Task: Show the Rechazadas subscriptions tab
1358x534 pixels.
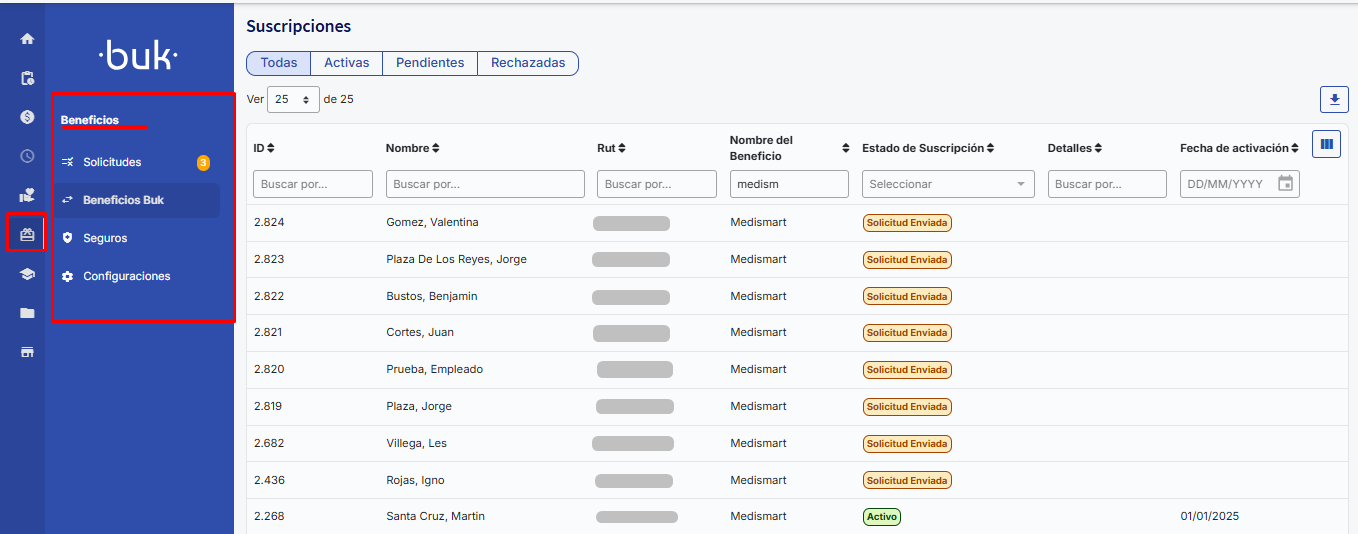Action: 528,63
